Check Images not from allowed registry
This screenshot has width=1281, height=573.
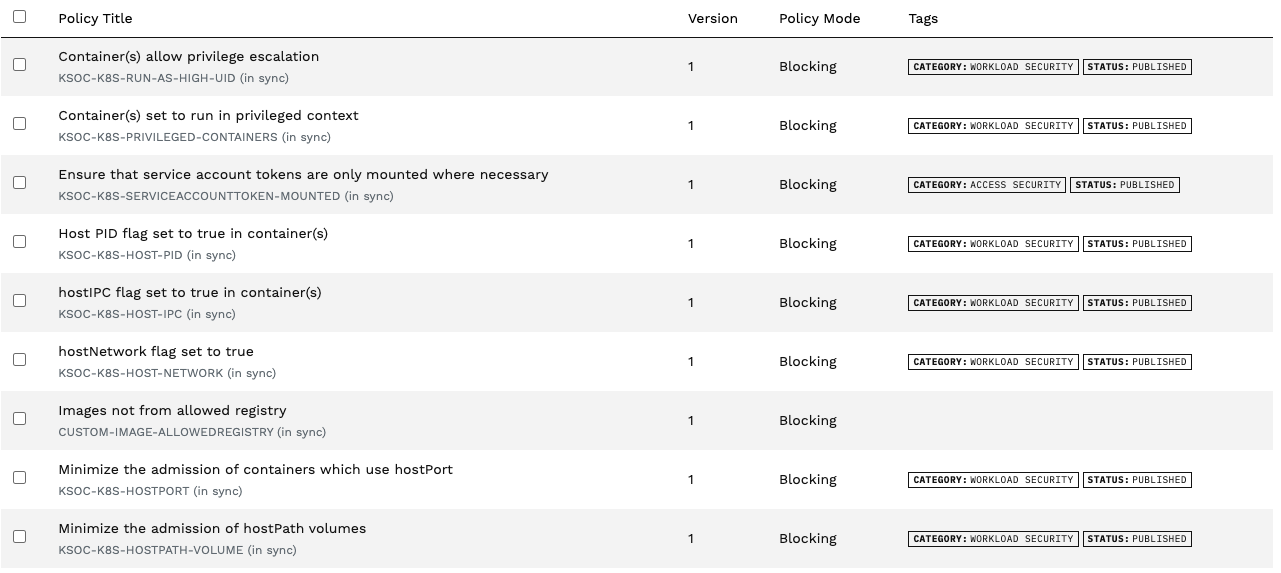pos(19,418)
